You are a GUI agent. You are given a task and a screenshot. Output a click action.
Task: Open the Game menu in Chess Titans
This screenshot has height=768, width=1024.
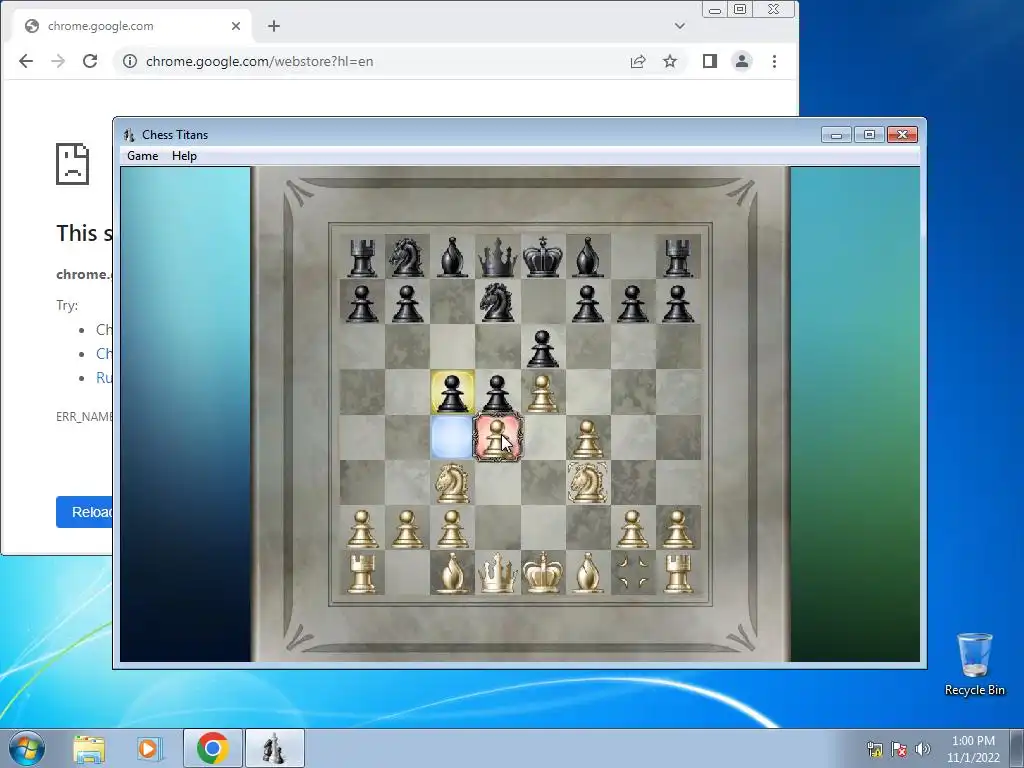[x=142, y=155]
